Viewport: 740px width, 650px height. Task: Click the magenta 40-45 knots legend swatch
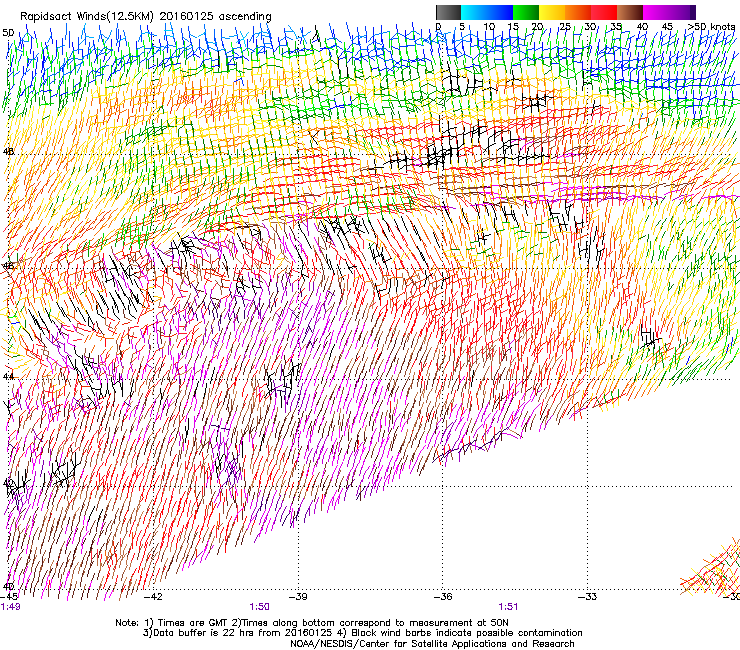pos(656,12)
